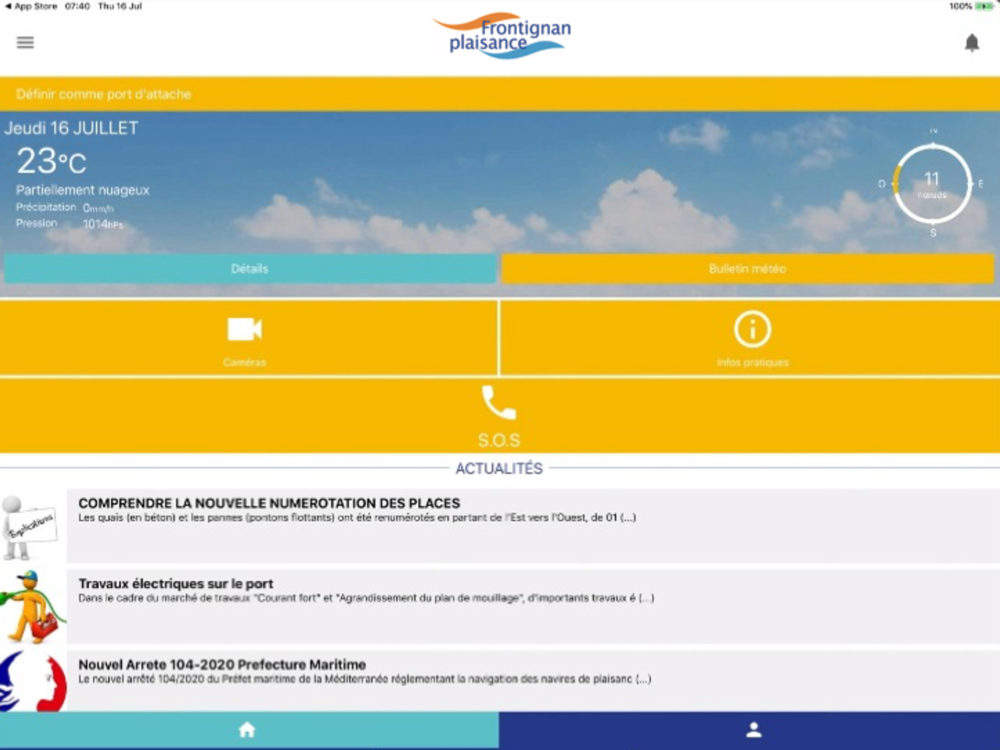Tap the Frontignan plaisance logo
The image size is (1000, 750).
coord(502,36)
